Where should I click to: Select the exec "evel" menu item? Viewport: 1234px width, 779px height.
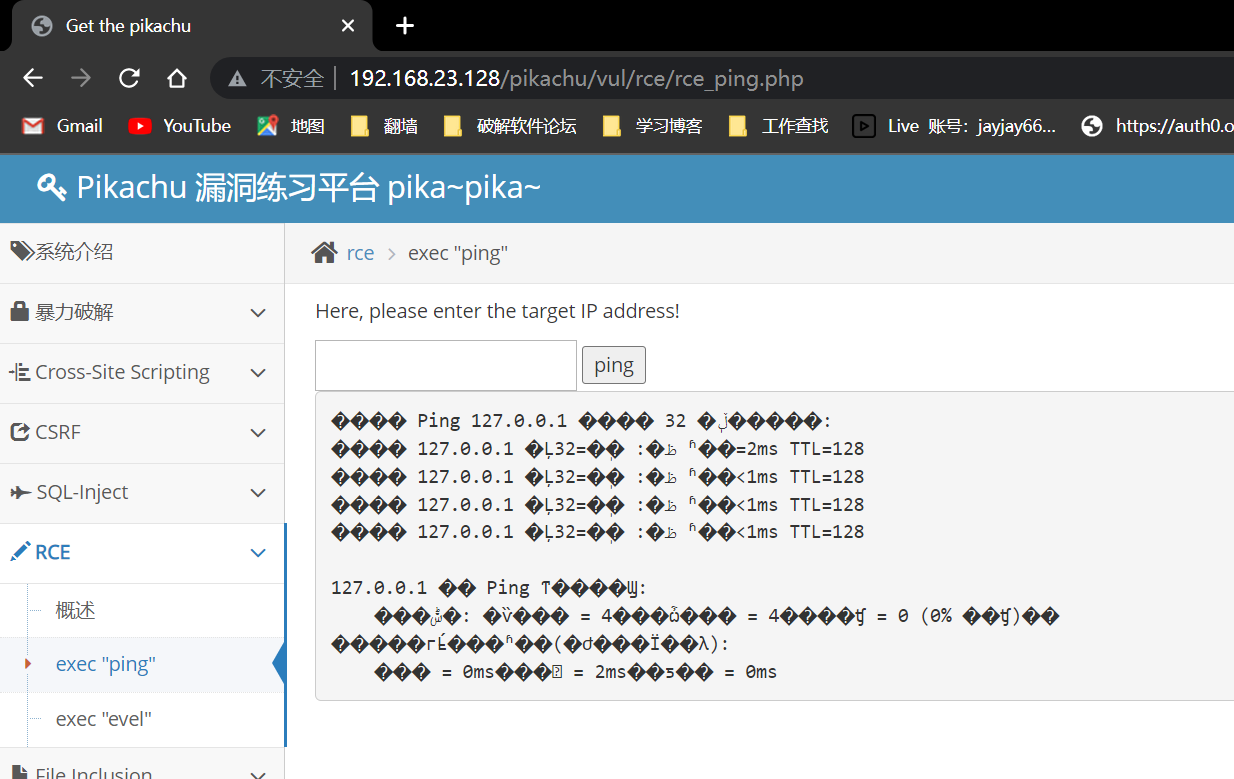pos(103,719)
